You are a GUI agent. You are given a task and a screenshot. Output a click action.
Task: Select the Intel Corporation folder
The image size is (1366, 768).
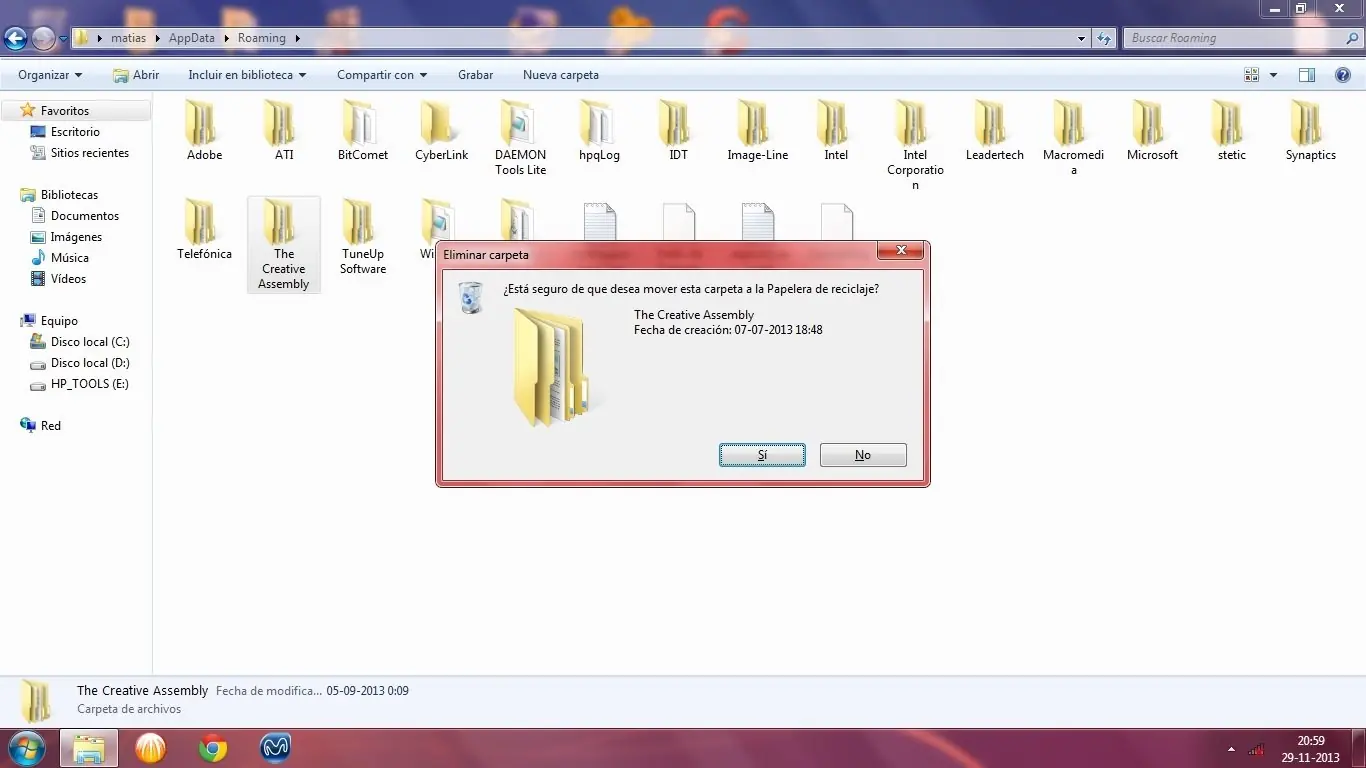point(915,145)
